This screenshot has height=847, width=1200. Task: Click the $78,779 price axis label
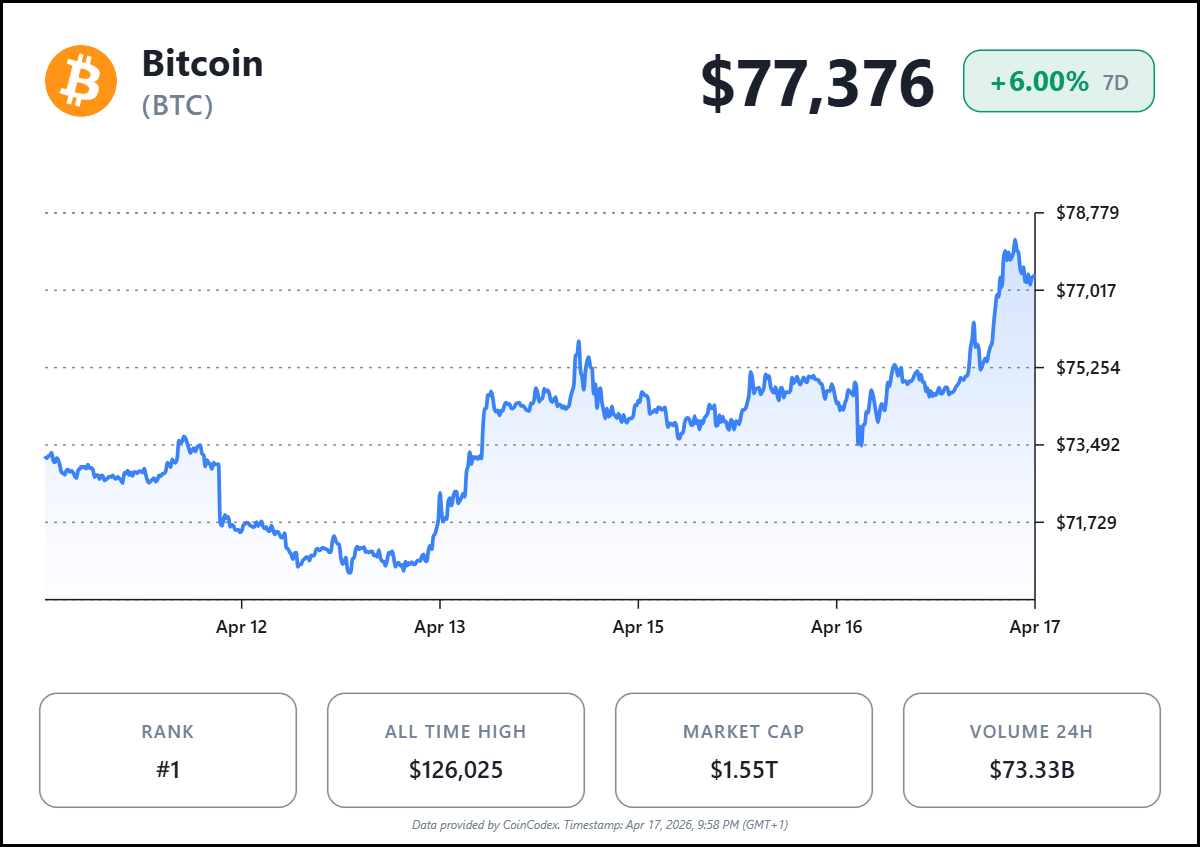[x=1087, y=213]
